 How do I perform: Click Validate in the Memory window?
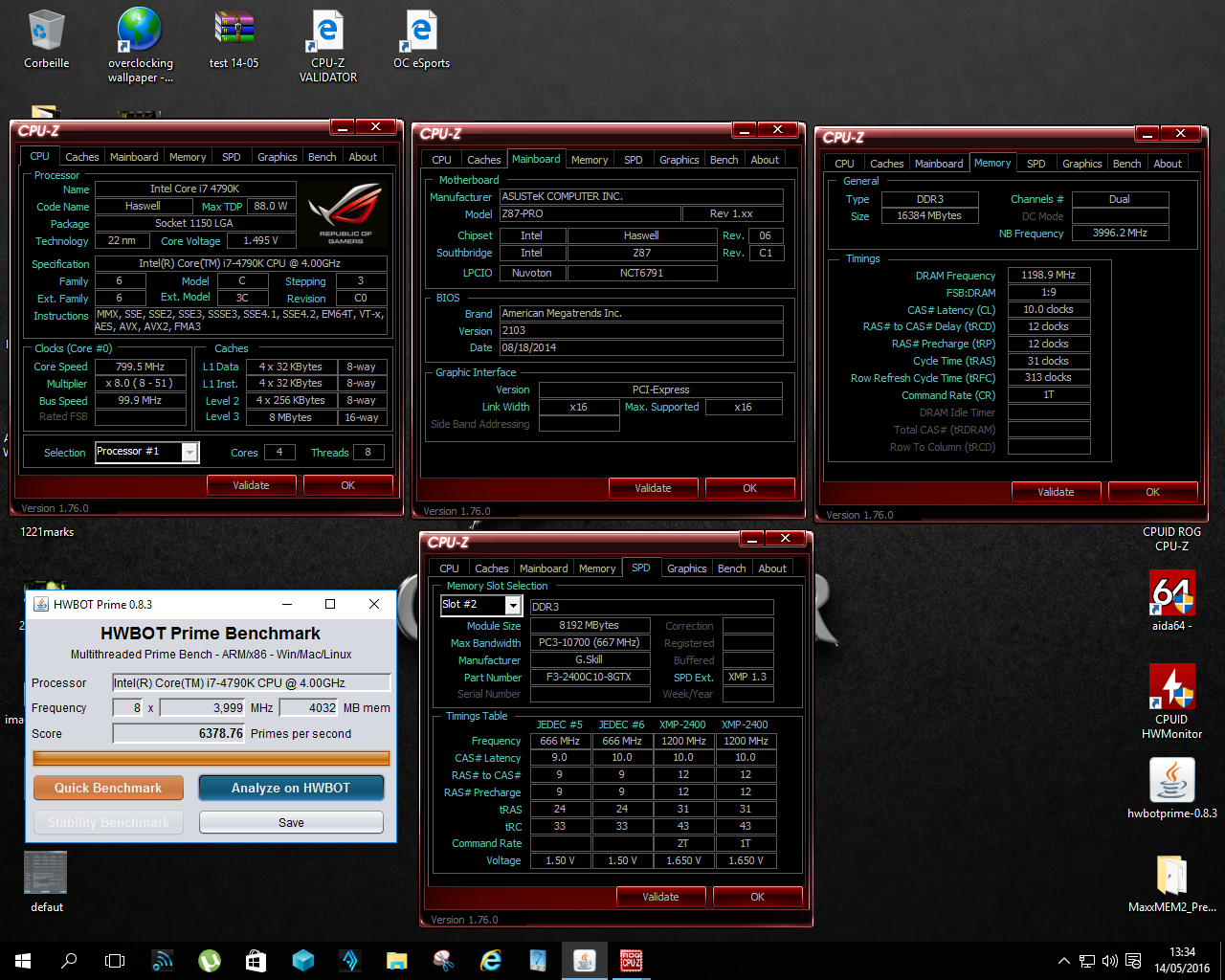coord(1056,492)
